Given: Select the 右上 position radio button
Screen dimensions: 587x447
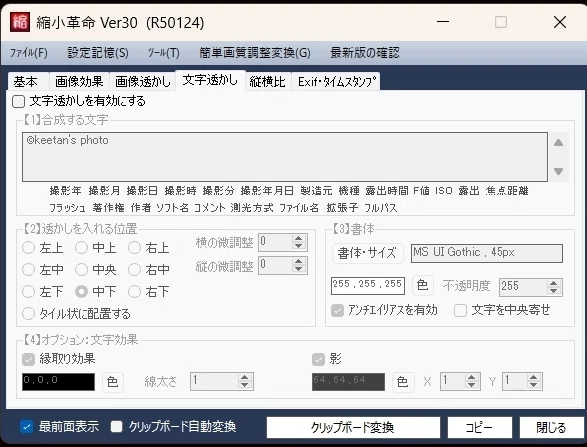Looking at the screenshot, I should pyautogui.click(x=134, y=248).
